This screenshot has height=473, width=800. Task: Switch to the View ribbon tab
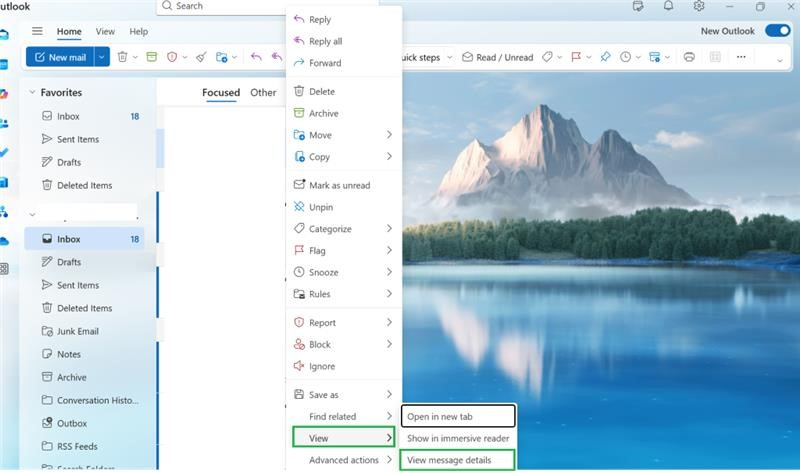tap(105, 32)
